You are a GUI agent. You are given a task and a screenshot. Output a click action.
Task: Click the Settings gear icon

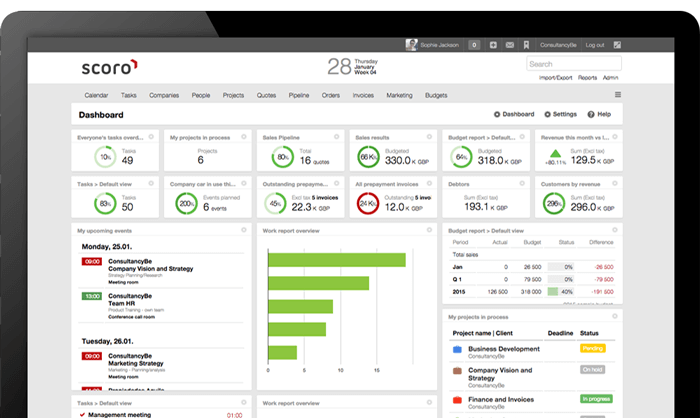(547, 114)
